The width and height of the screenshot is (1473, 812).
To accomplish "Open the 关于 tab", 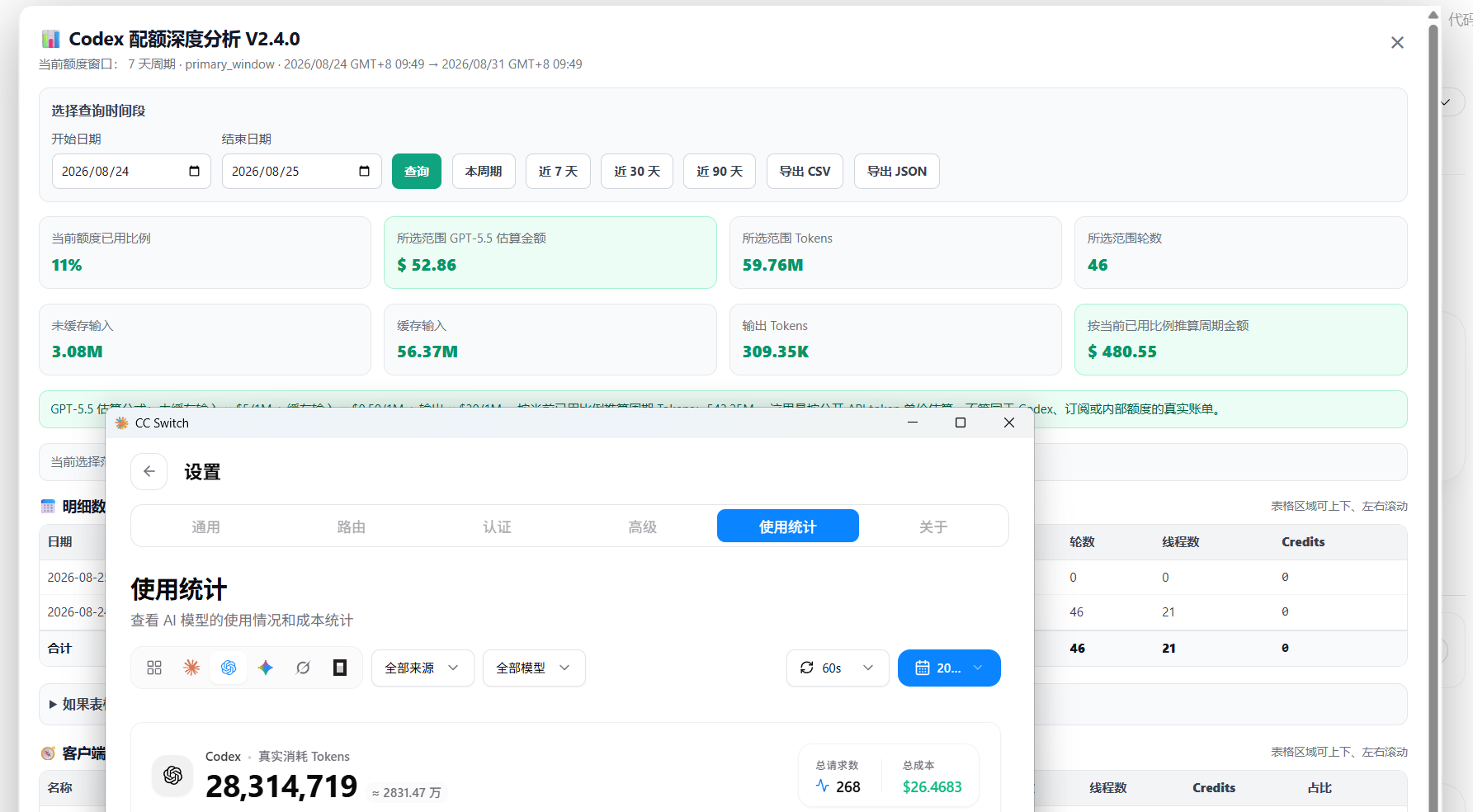I will [933, 526].
